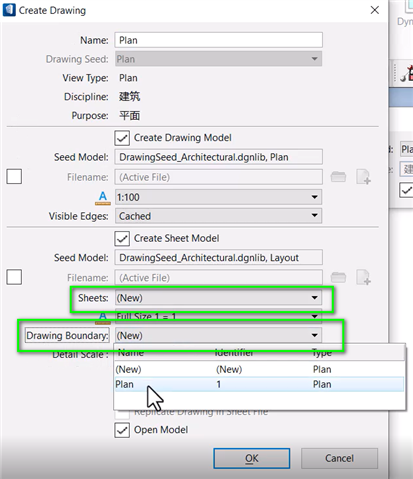Browse folder icon for drawing model Filename
This screenshot has width=413, height=479.
coord(338,177)
